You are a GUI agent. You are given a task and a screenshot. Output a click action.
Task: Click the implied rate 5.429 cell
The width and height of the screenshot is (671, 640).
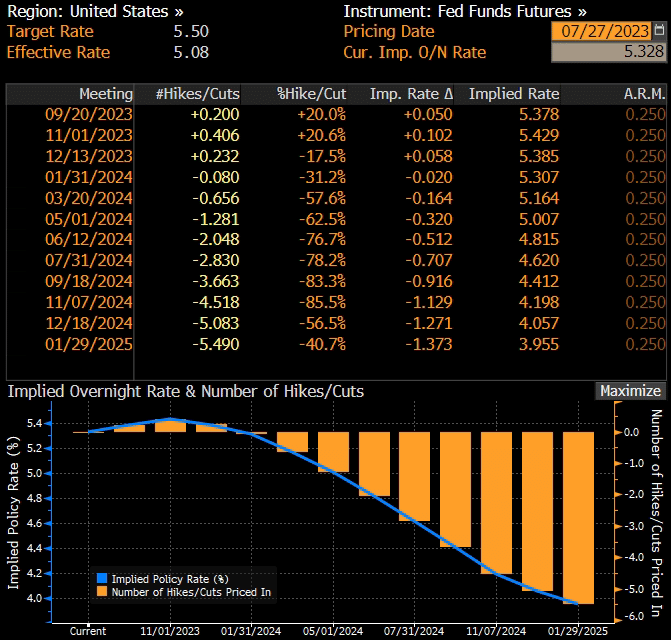pos(539,136)
